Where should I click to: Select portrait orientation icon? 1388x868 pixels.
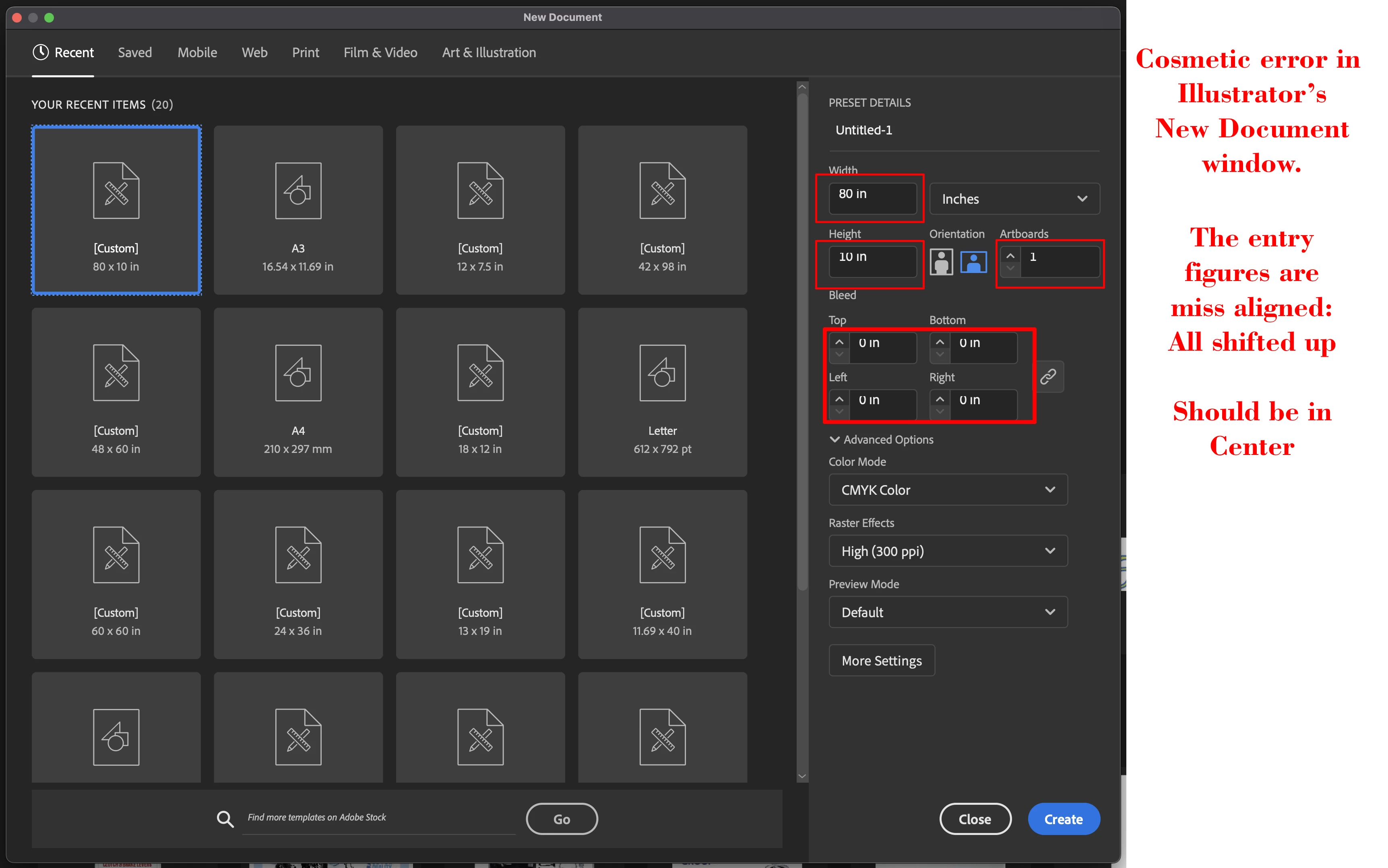pos(941,262)
